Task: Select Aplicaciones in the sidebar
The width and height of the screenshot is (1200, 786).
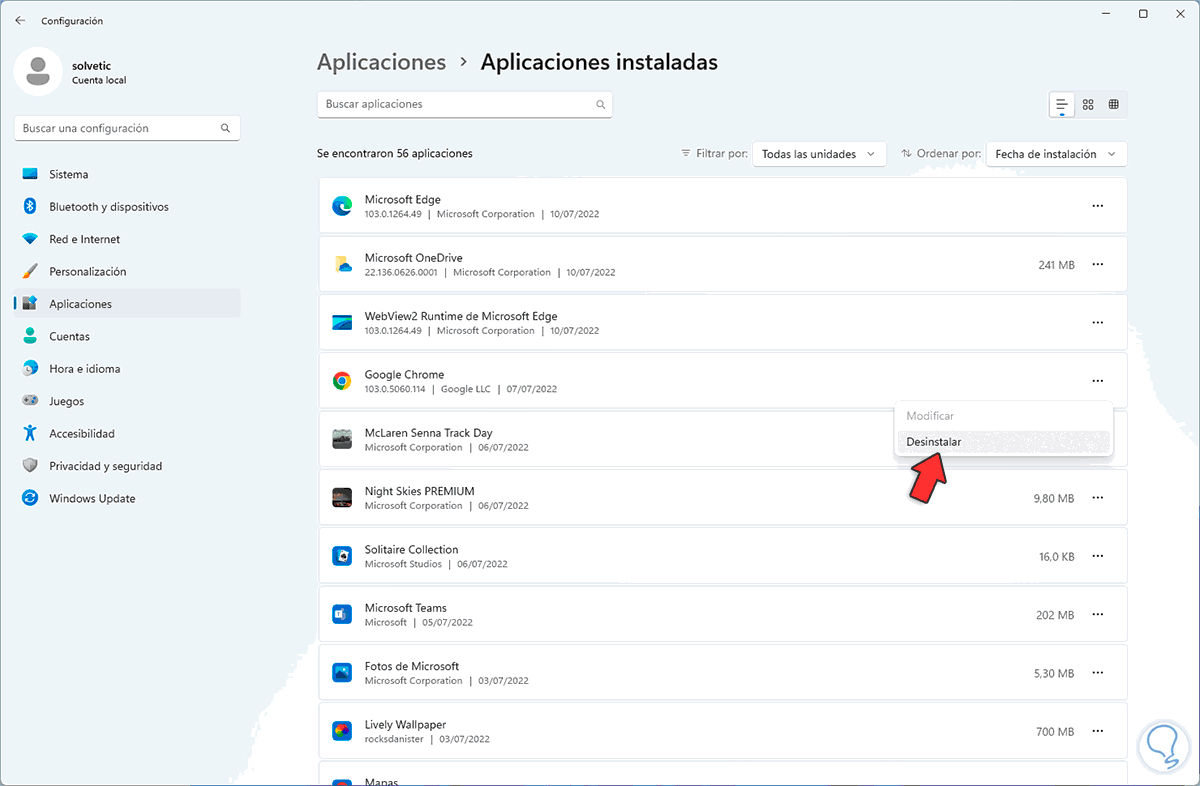Action: point(127,303)
